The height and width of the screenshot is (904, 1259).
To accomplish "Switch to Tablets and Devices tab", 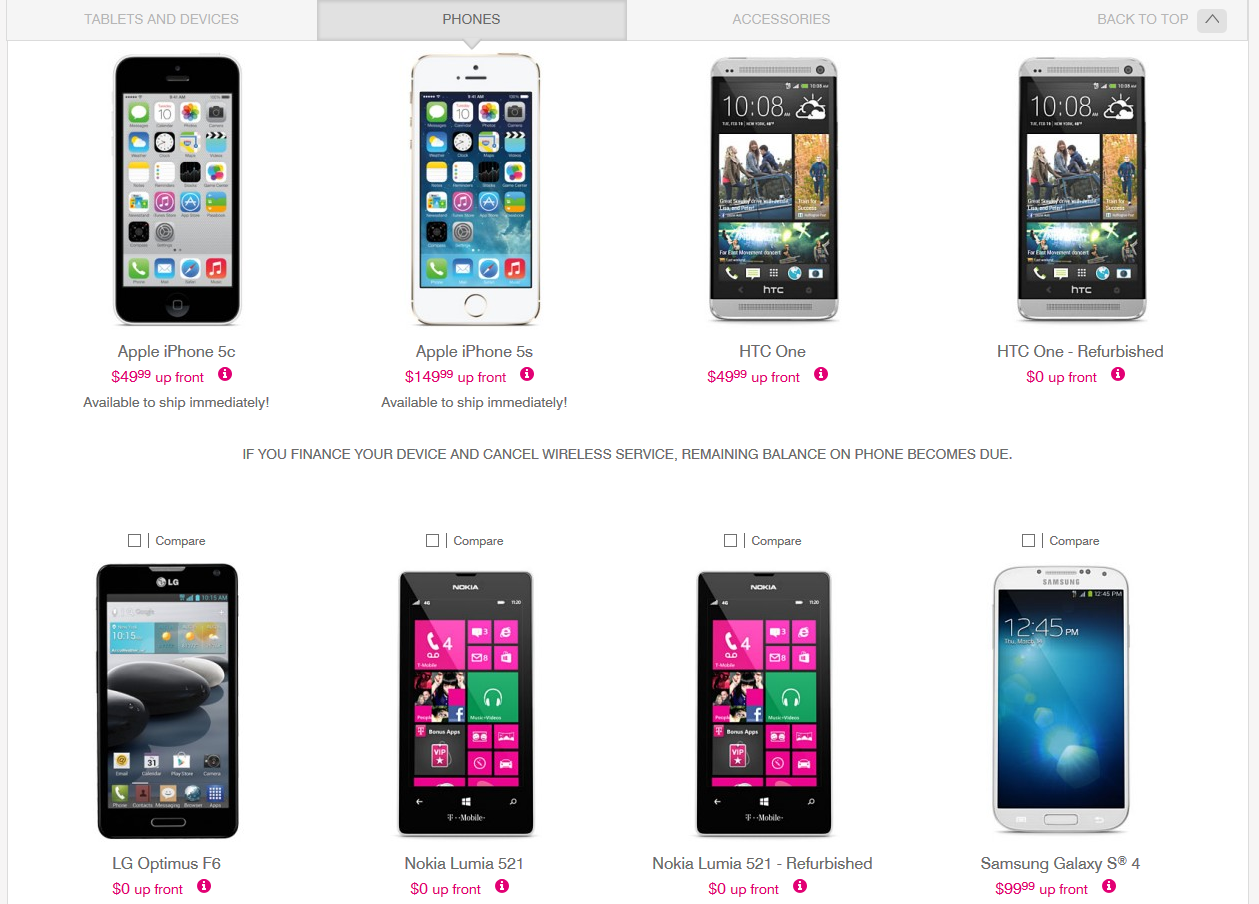I will click(x=162, y=19).
